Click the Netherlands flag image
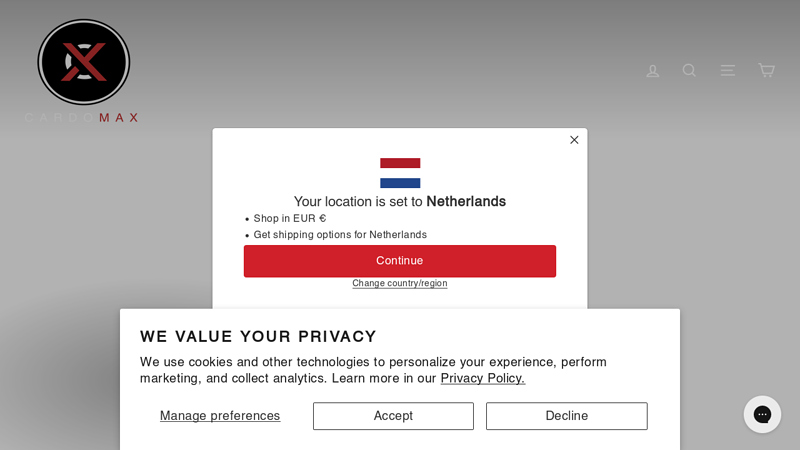 pyautogui.click(x=400, y=173)
